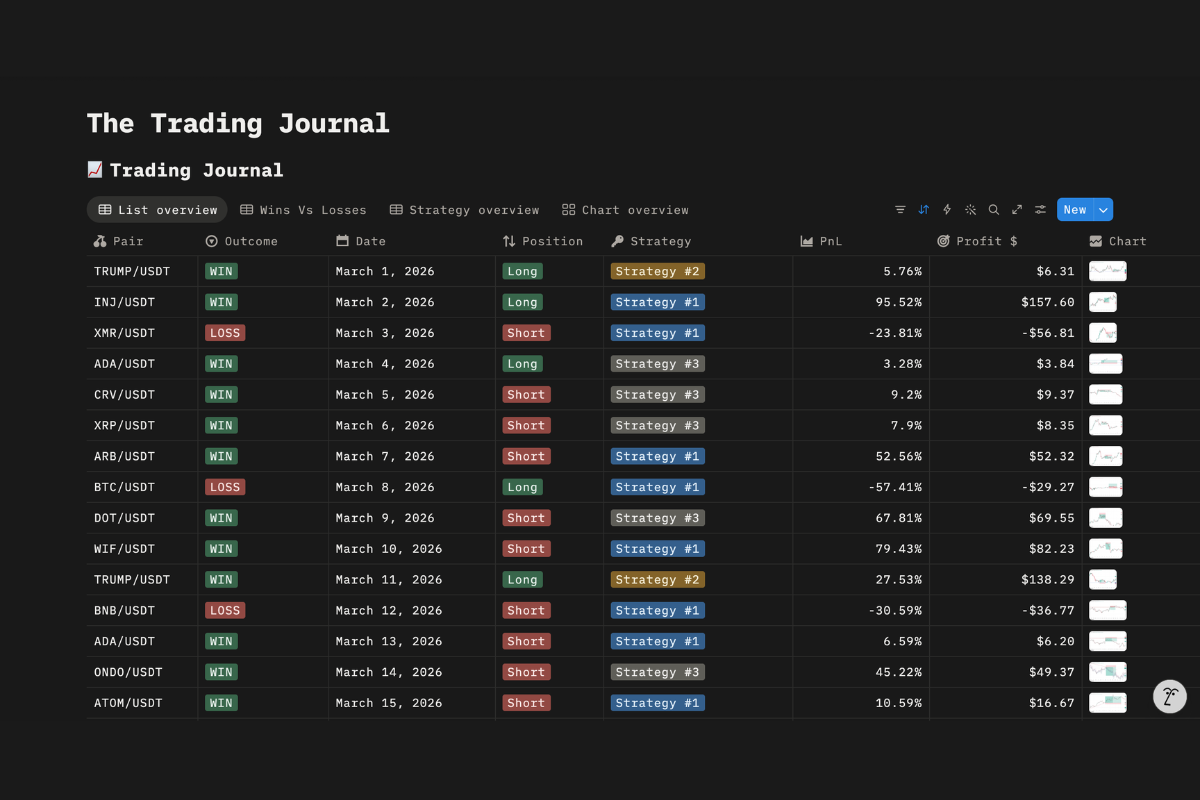Viewport: 1200px width, 800px height.
Task: Open chart thumbnail for ATOM/USDT row
Action: [1107, 703]
